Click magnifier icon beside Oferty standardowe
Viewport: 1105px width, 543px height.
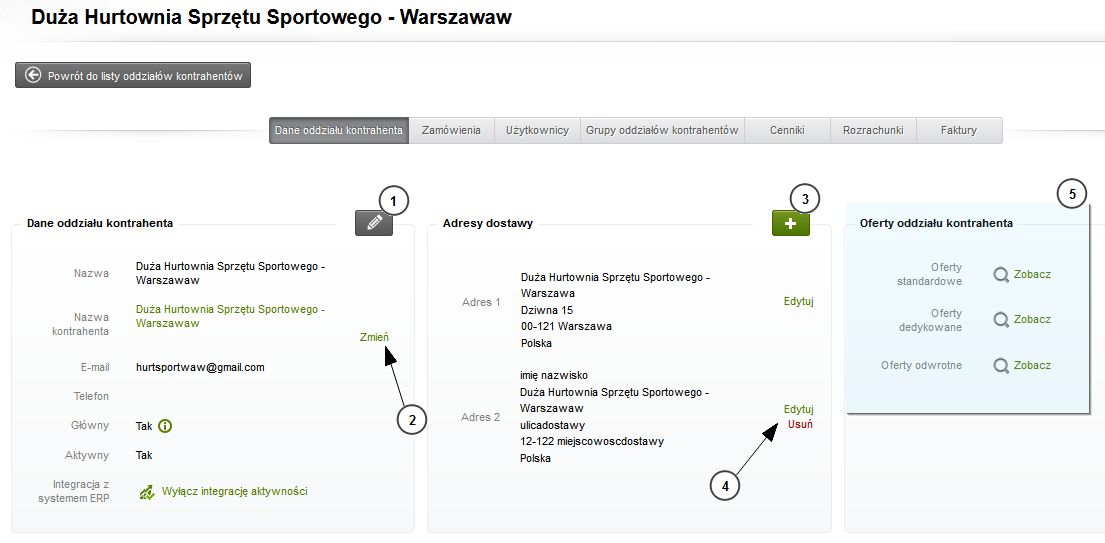point(1000,274)
